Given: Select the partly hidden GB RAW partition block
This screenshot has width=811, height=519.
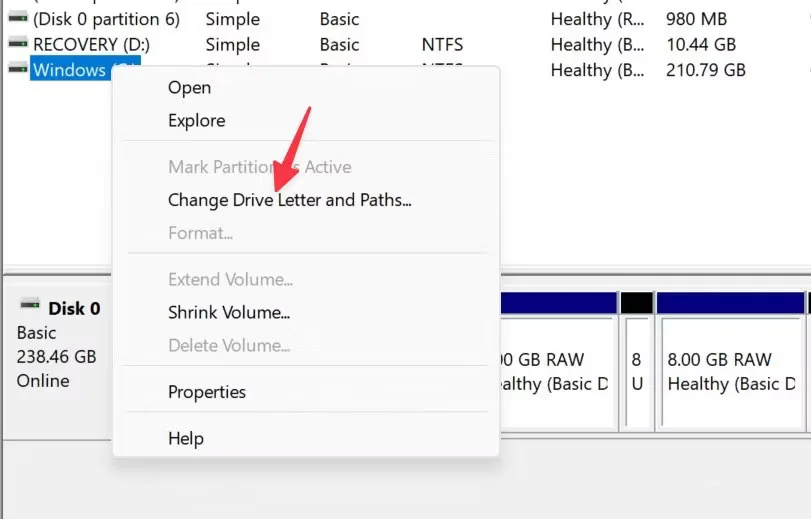Looking at the screenshot, I should 559,362.
